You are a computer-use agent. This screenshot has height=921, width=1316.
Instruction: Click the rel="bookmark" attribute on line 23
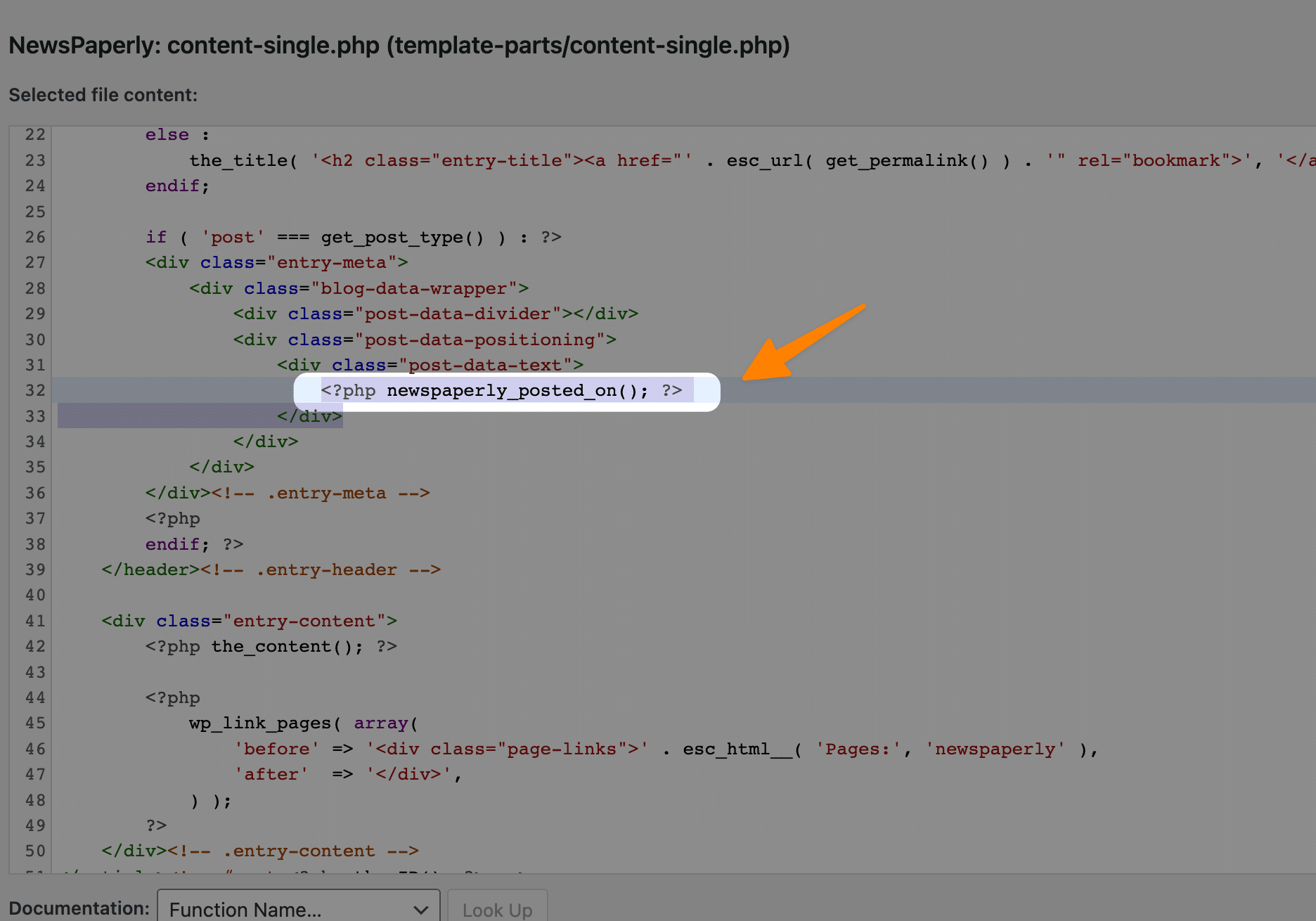point(1156,160)
